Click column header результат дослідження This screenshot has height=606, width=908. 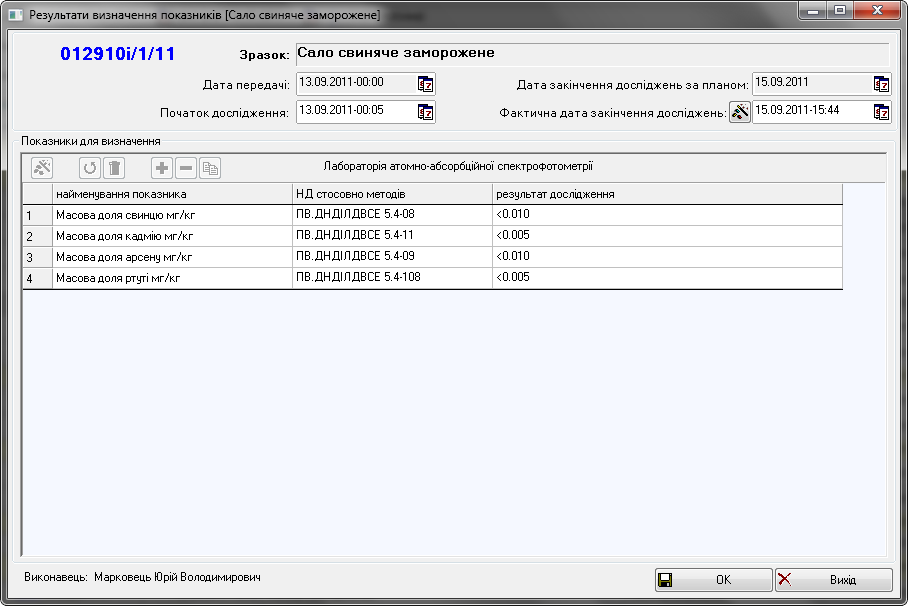667,194
